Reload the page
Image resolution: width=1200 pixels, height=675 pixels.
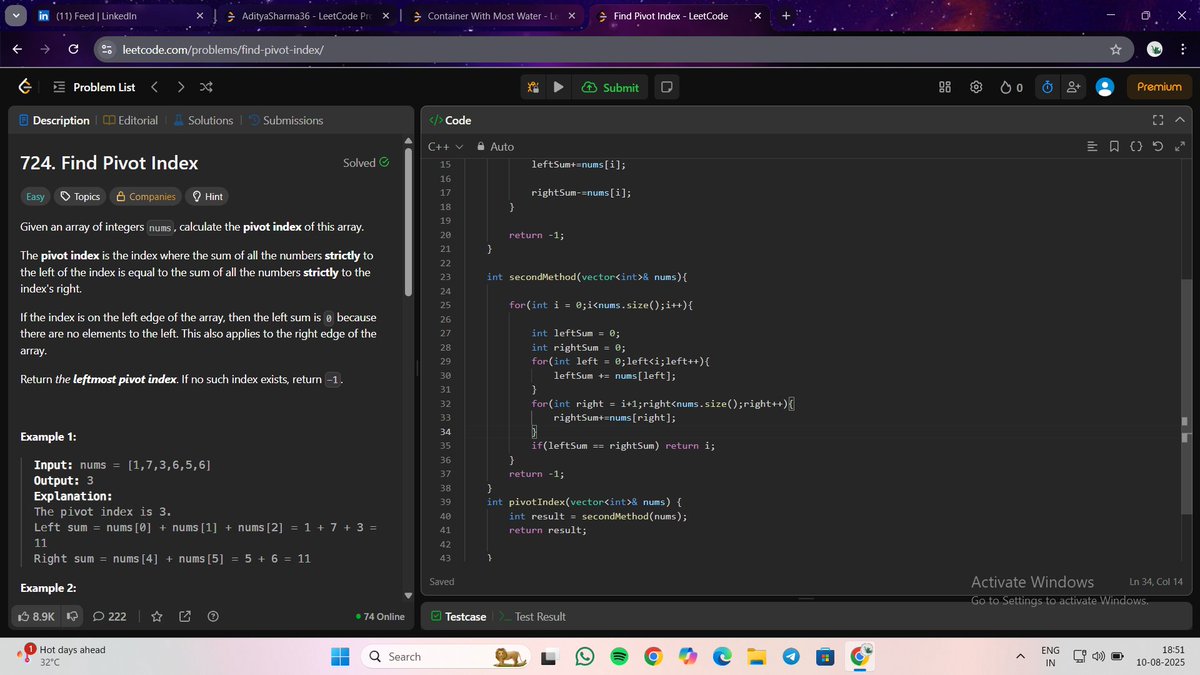[74, 50]
